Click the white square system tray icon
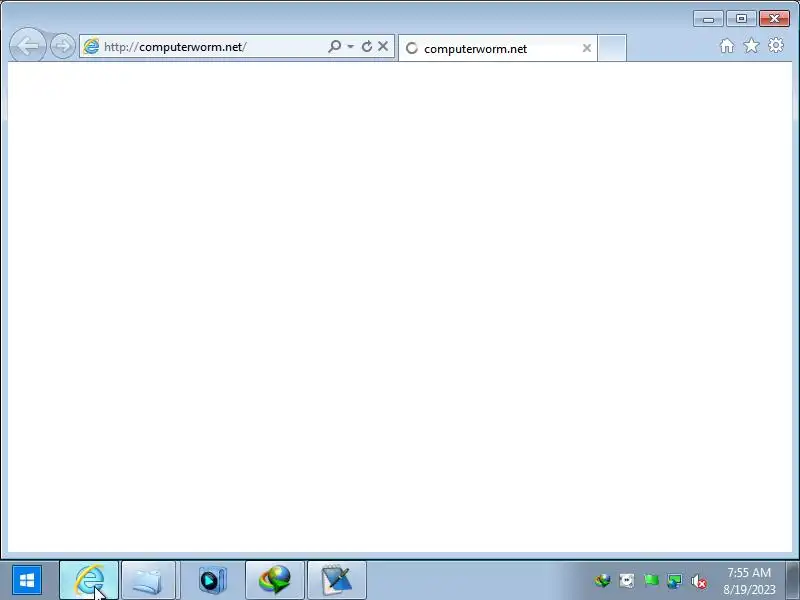Viewport: 800px width, 600px height. (x=627, y=581)
